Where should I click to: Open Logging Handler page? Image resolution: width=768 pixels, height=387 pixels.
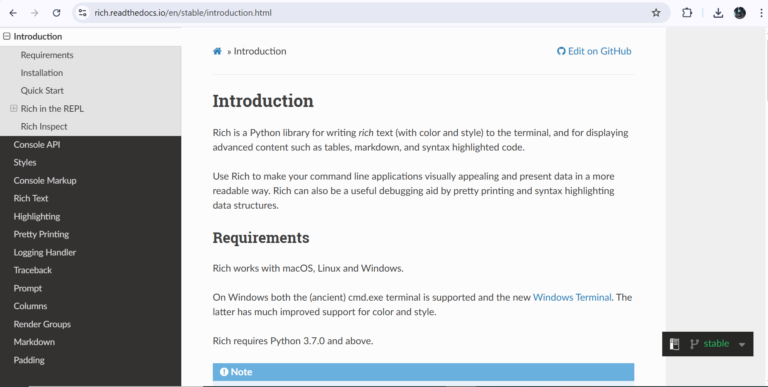(x=45, y=252)
